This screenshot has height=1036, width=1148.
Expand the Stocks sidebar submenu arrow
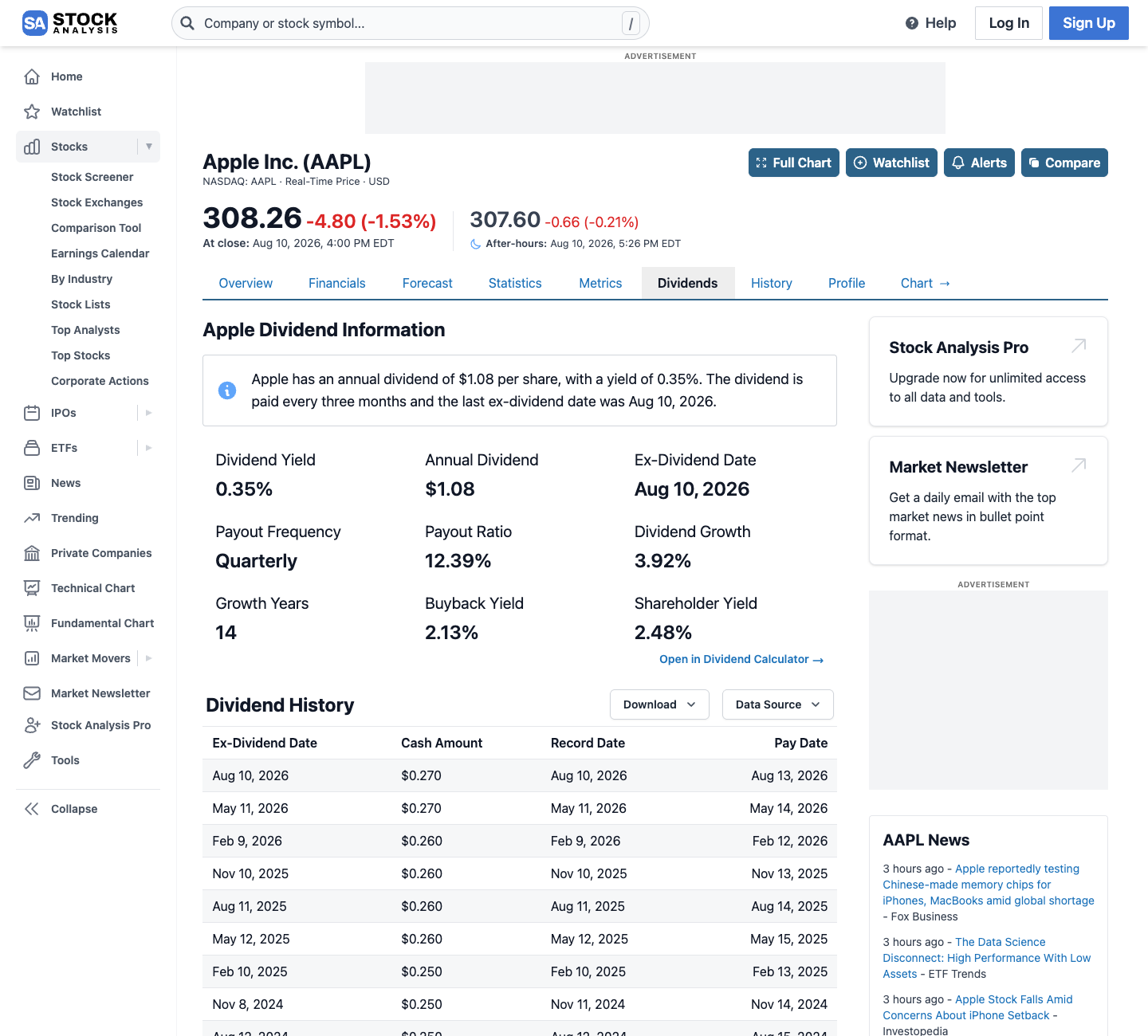coord(149,147)
